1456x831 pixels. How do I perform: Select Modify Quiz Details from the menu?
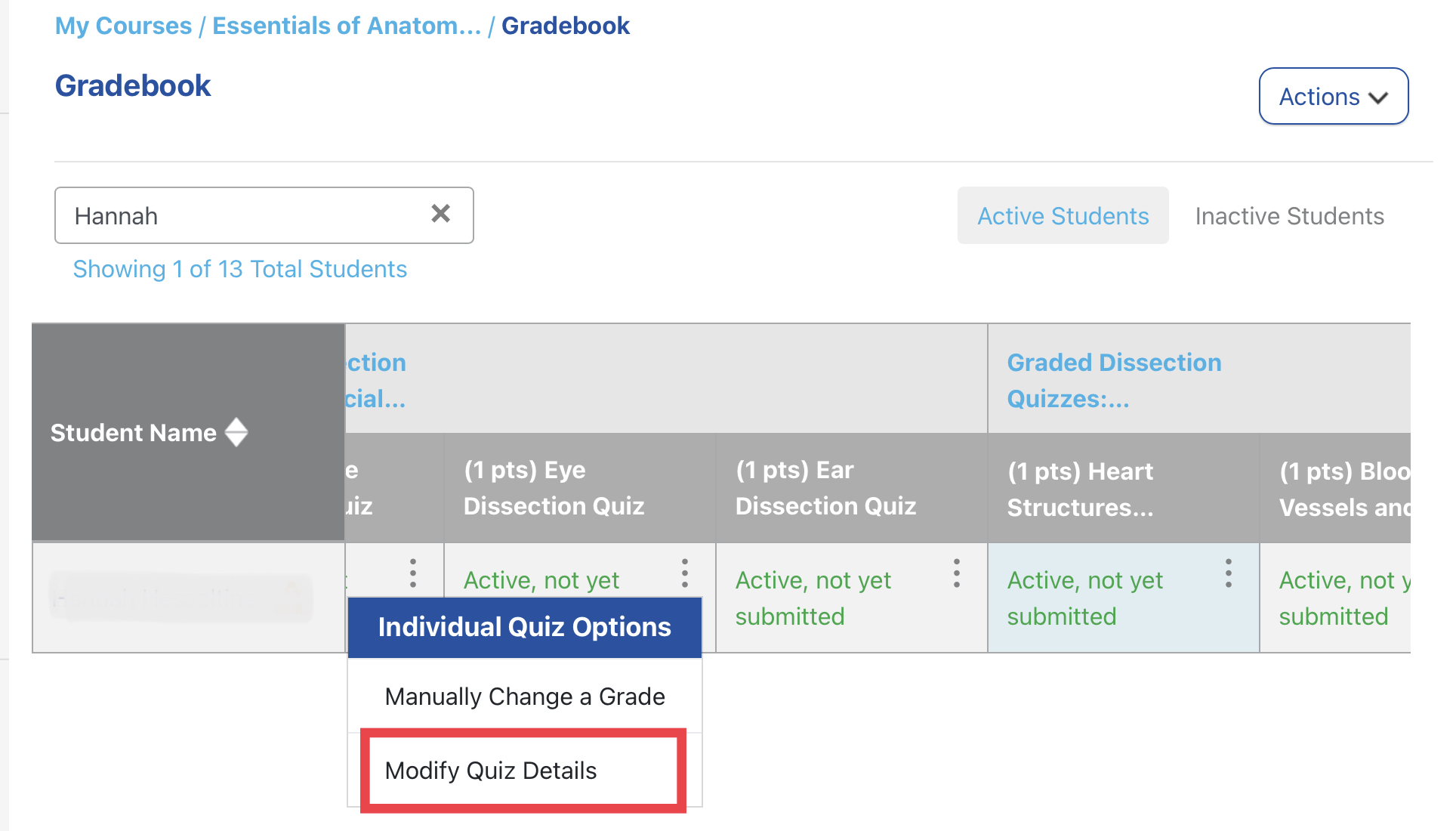(523, 770)
